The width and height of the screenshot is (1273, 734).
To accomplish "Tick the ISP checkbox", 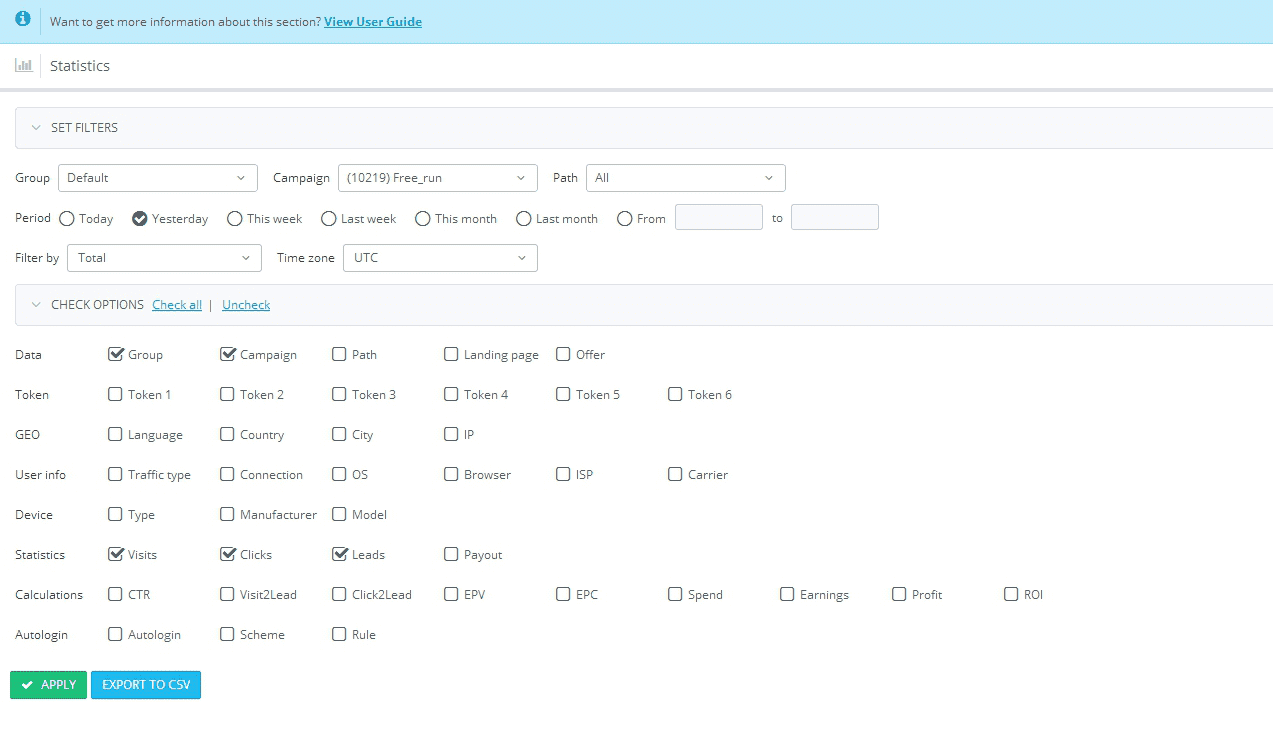I will (x=563, y=474).
